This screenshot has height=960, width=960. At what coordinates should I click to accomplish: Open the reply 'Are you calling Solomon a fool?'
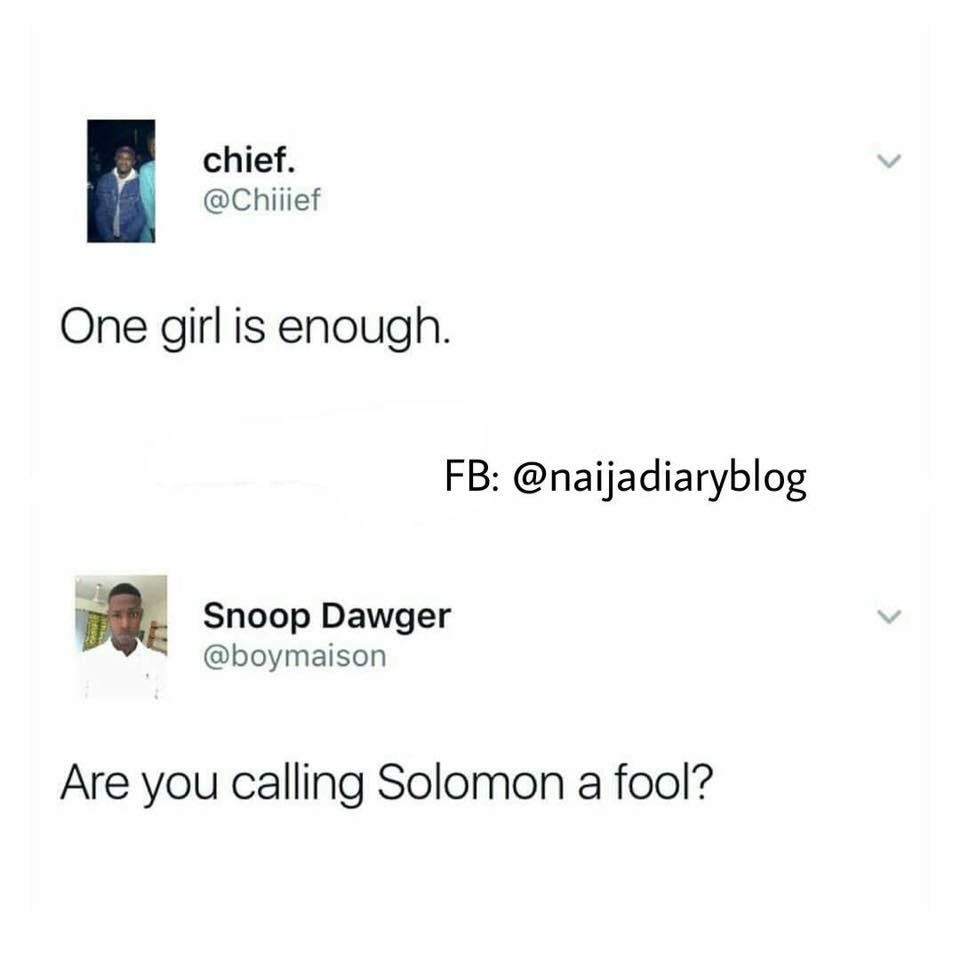[387, 783]
